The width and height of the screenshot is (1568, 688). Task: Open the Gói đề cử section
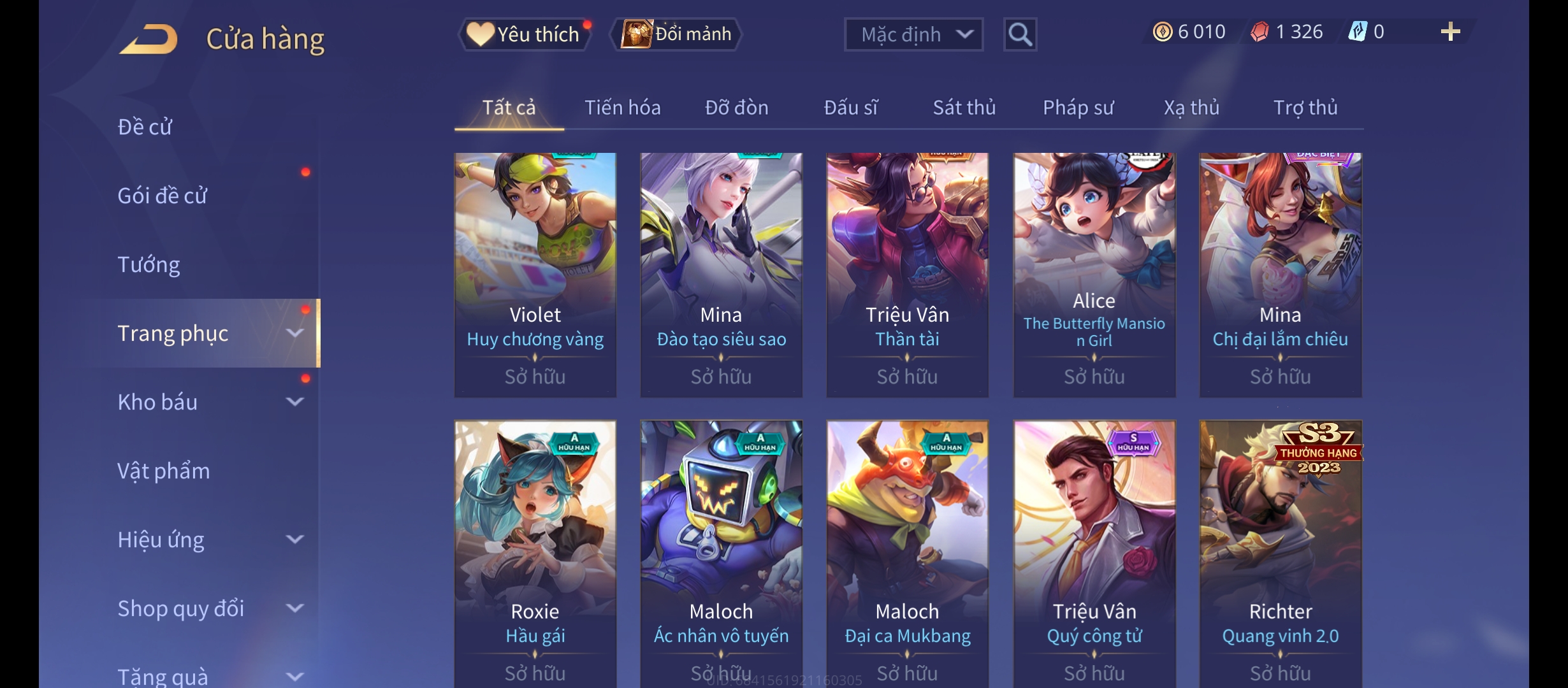pyautogui.click(x=162, y=196)
